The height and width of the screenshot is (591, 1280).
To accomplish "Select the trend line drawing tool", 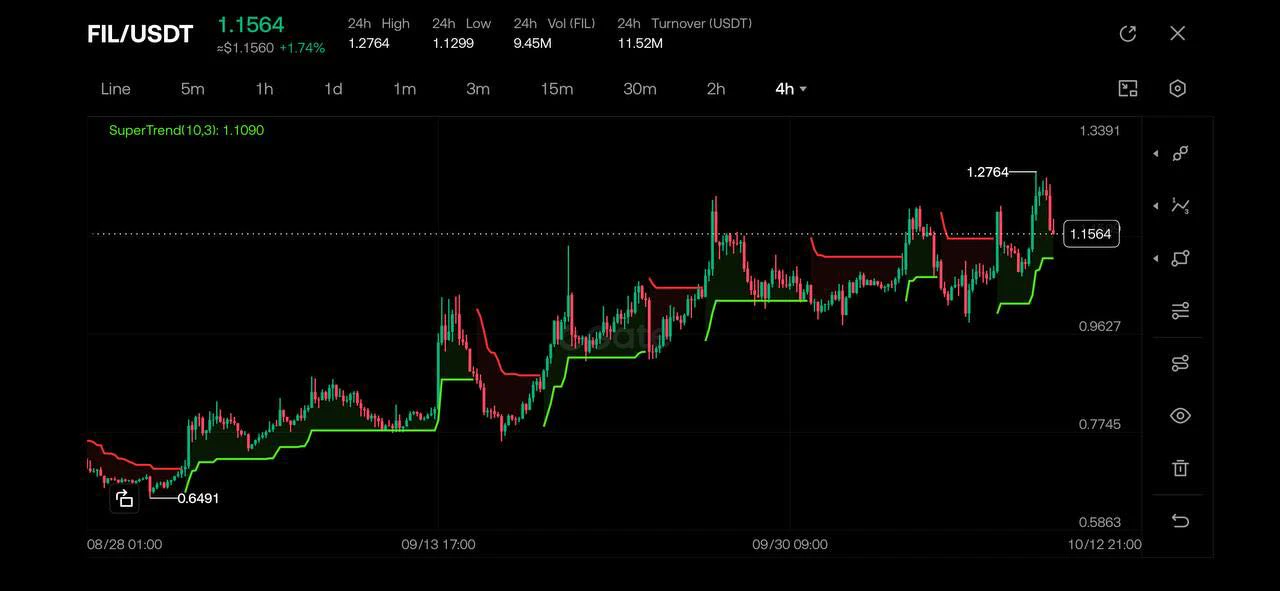I will coord(1181,154).
